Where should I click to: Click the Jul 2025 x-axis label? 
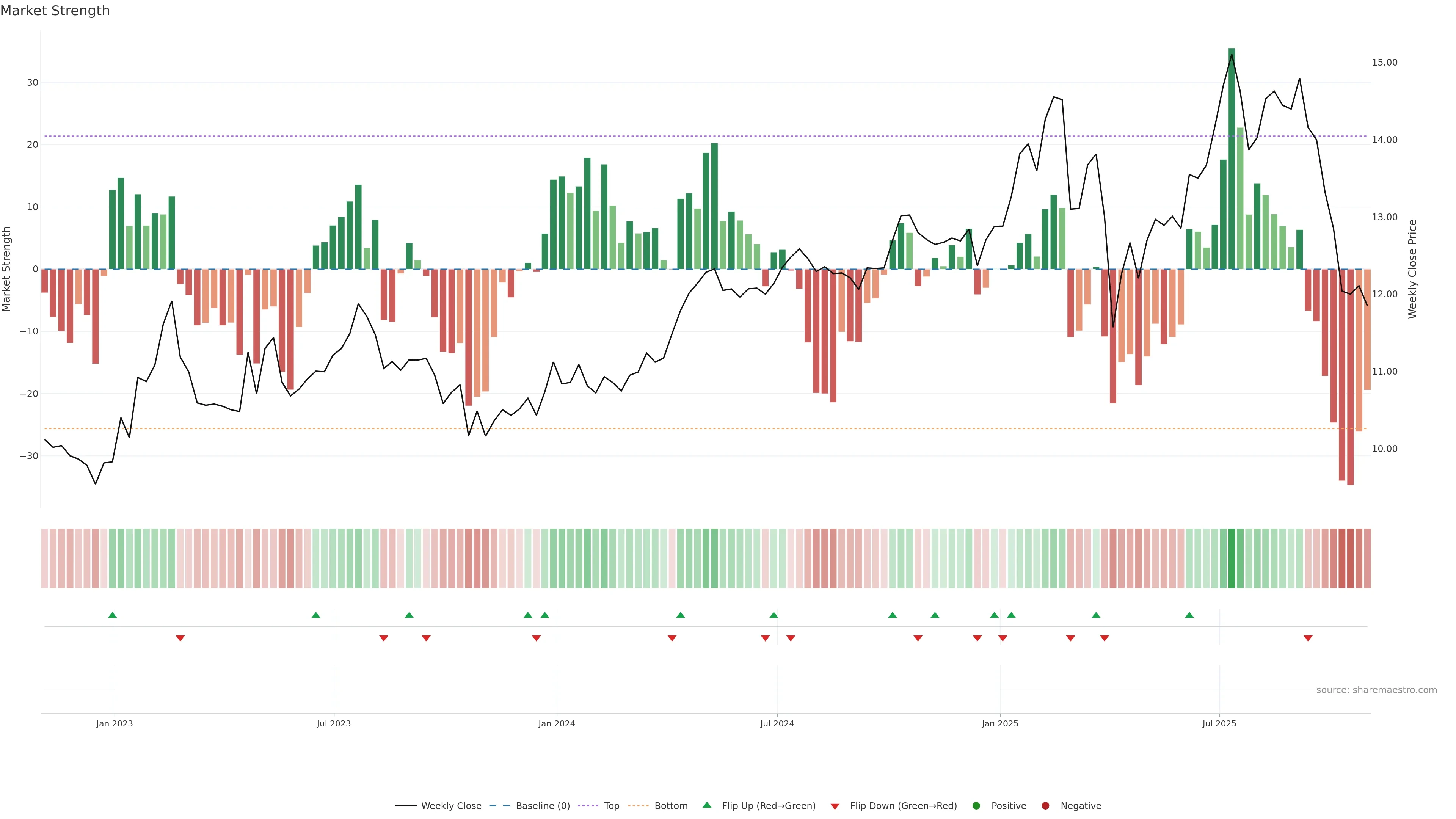tap(1219, 723)
